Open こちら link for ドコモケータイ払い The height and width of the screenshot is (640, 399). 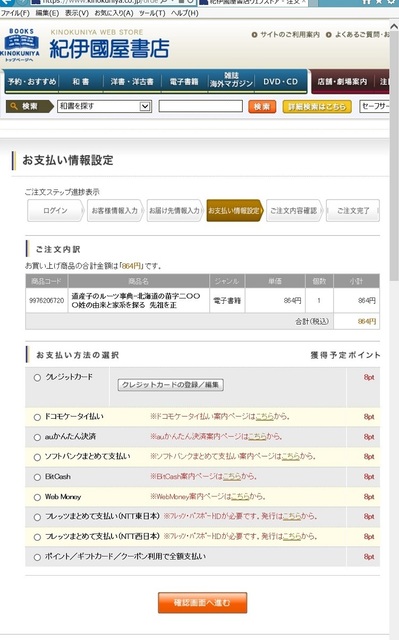tap(265, 417)
